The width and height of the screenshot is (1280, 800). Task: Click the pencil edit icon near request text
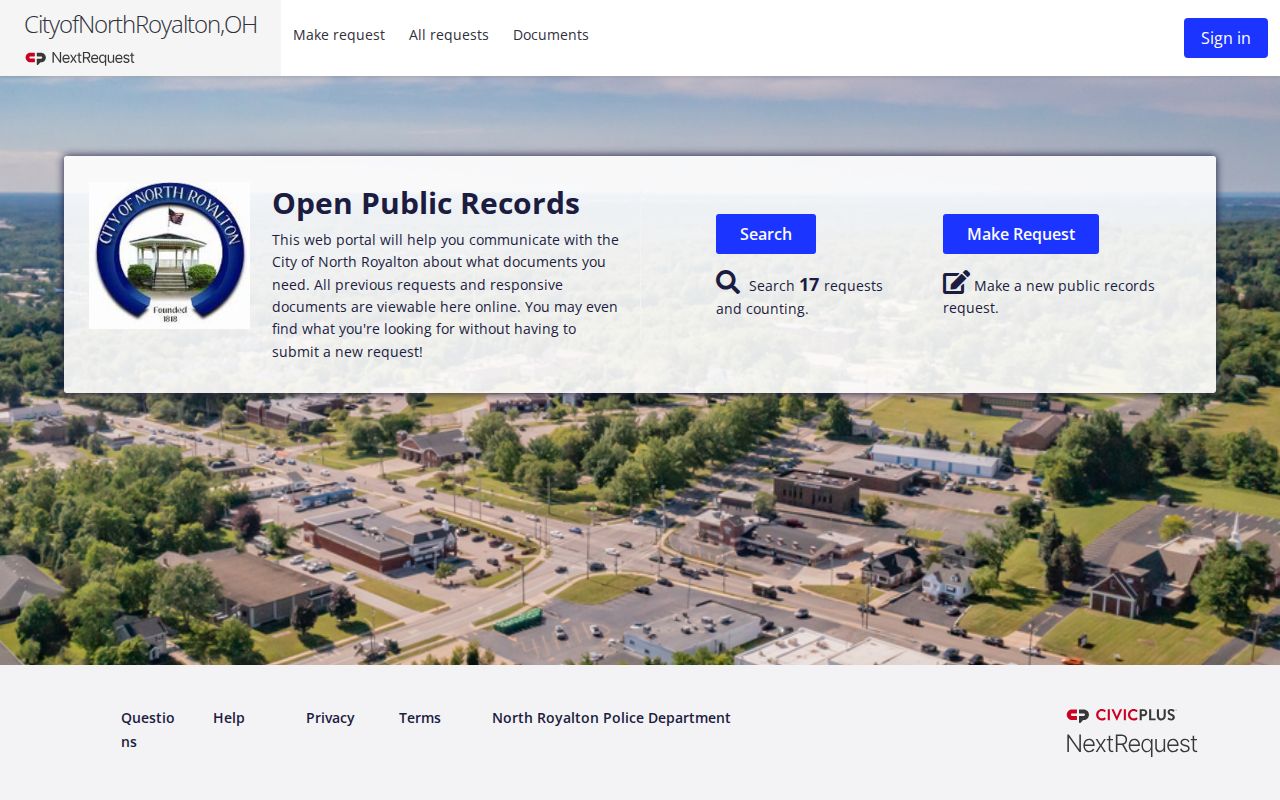956,283
